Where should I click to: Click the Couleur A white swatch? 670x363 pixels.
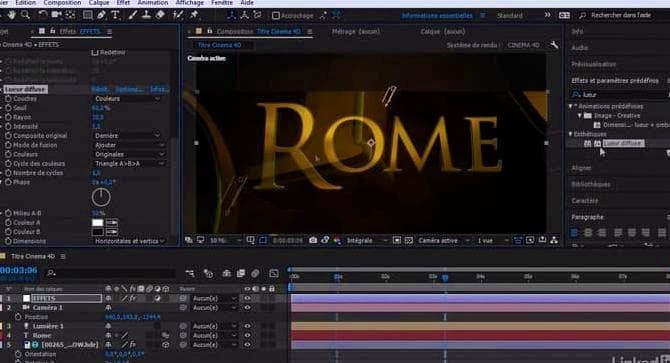(x=97, y=222)
